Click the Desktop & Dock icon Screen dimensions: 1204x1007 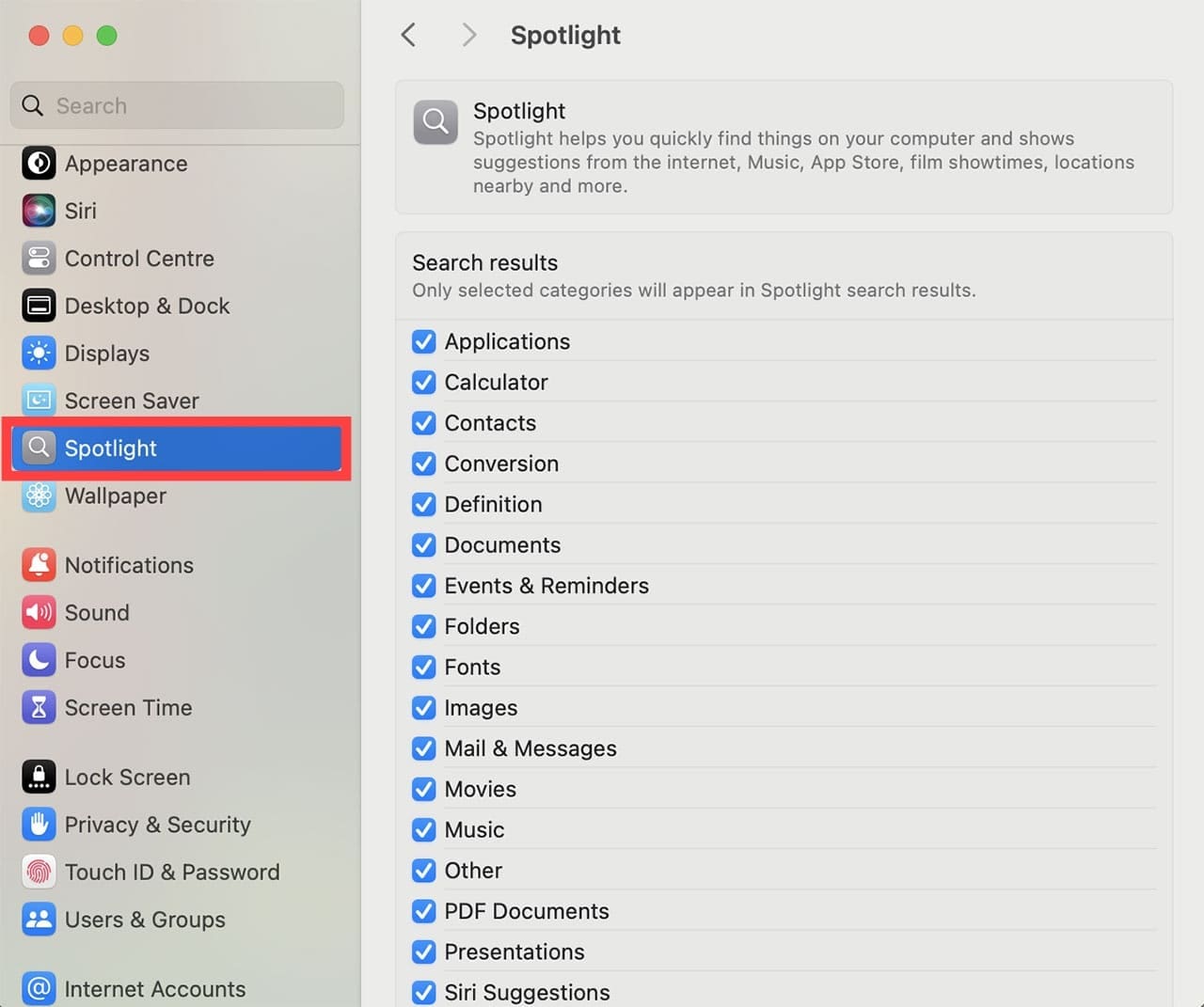tap(39, 306)
